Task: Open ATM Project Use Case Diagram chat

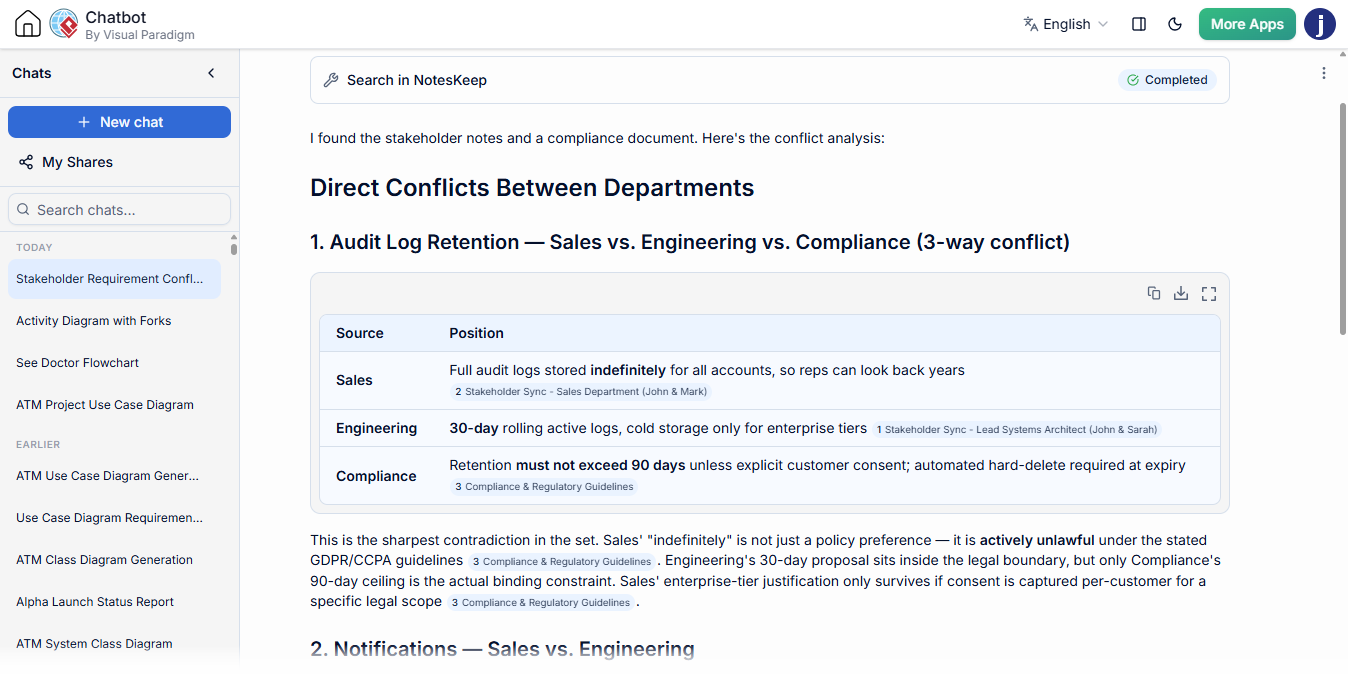Action: (x=114, y=405)
